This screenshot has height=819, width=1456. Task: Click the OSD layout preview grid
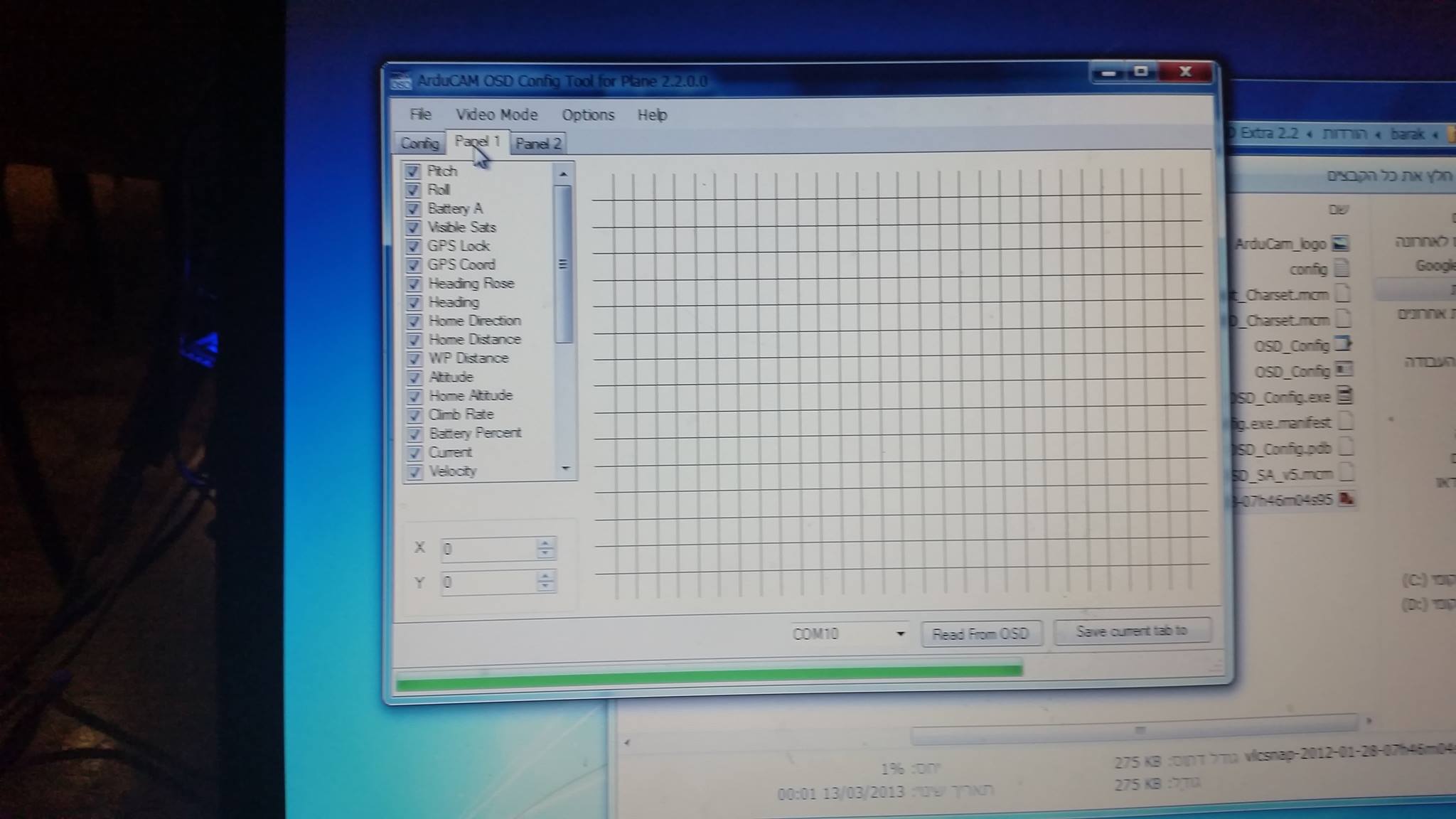[899, 382]
